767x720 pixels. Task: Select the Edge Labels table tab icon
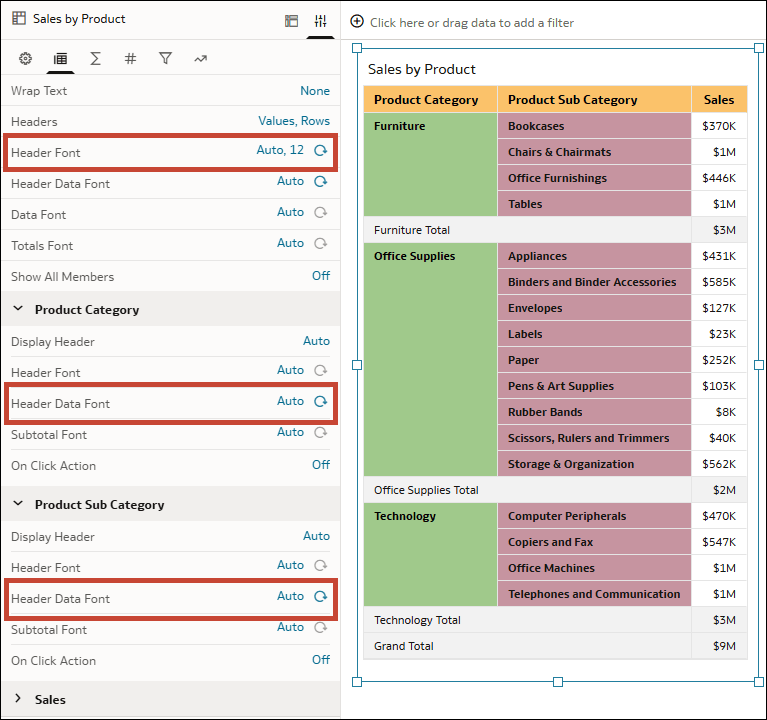coord(60,59)
